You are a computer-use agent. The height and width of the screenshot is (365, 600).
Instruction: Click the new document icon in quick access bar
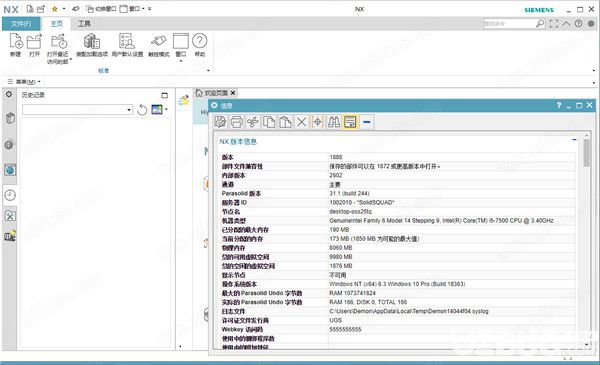[x=30, y=8]
